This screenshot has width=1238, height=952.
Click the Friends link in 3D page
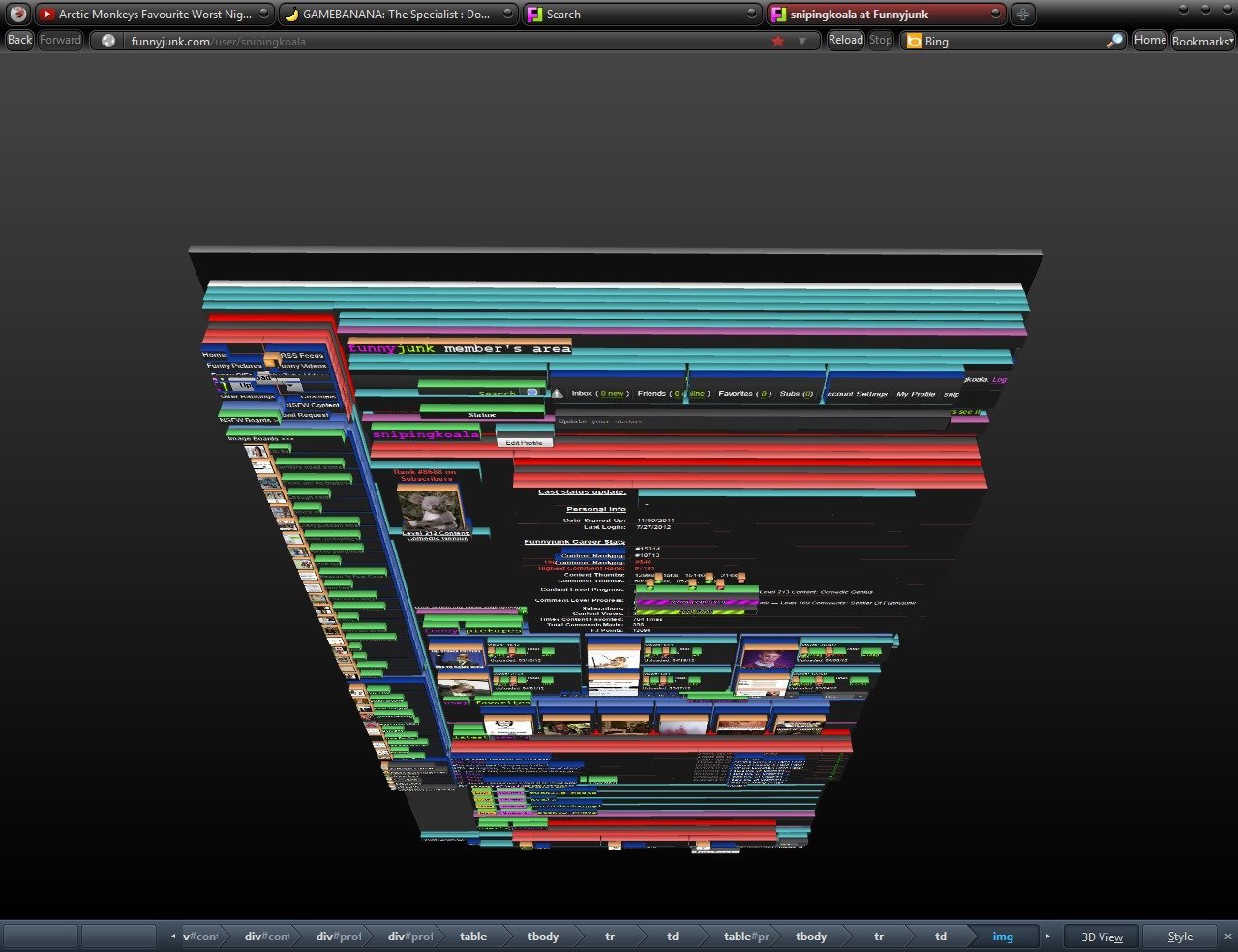click(673, 394)
